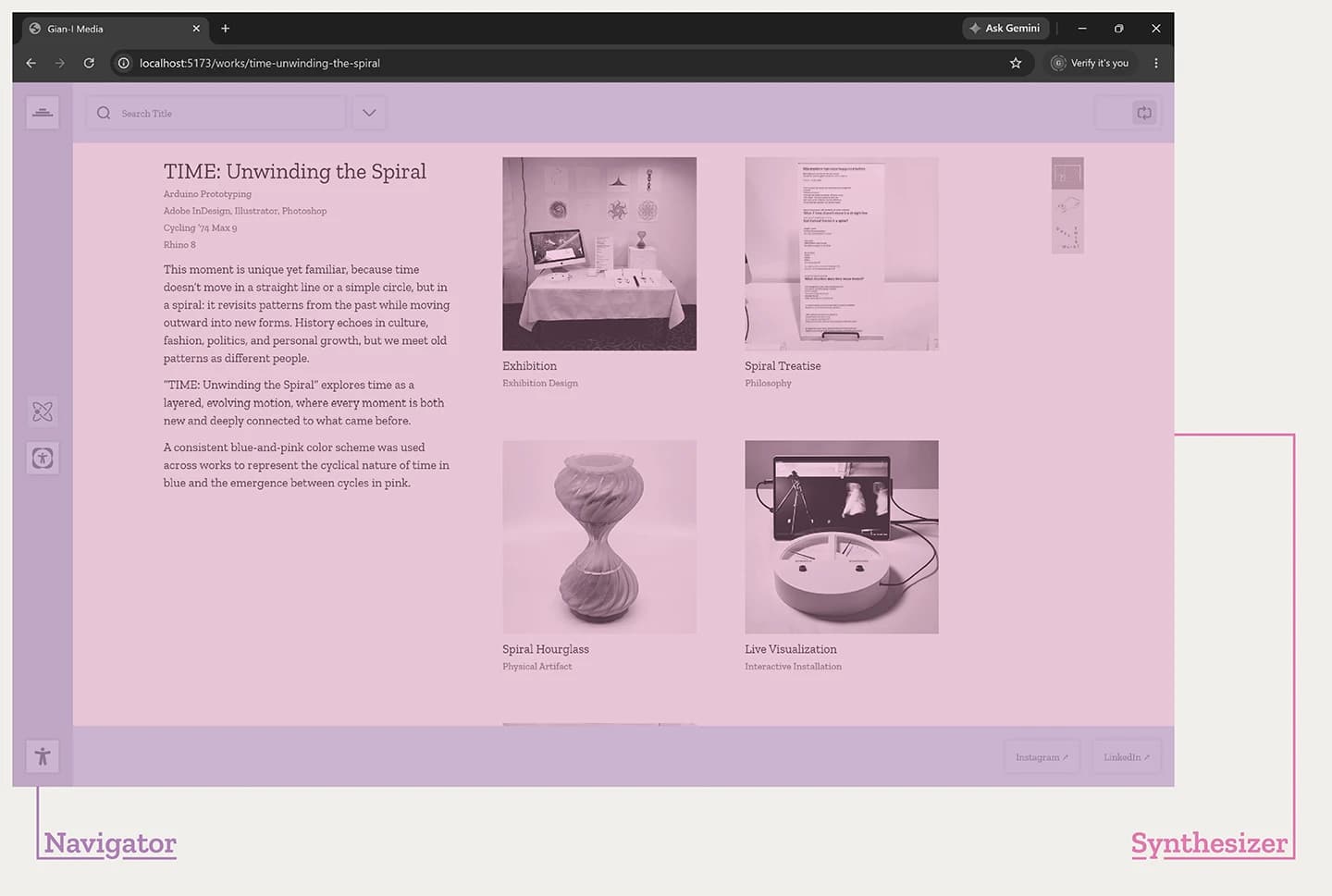Reload the page in the browser
Screen dimensions: 1332x896
89,63
